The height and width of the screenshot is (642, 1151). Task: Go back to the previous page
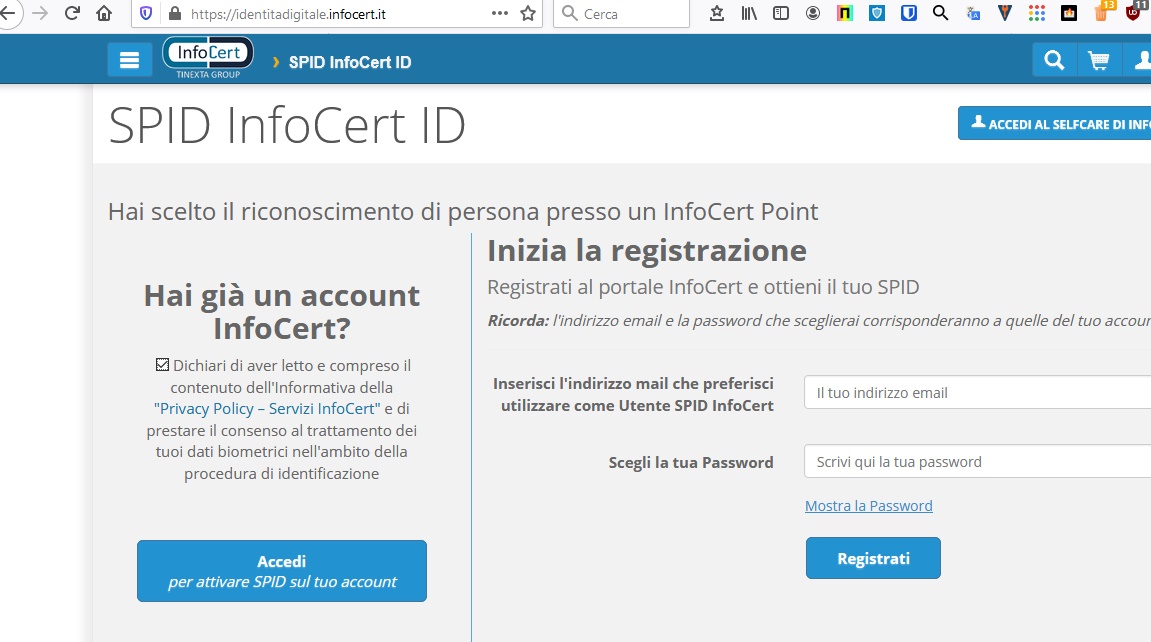(7, 13)
